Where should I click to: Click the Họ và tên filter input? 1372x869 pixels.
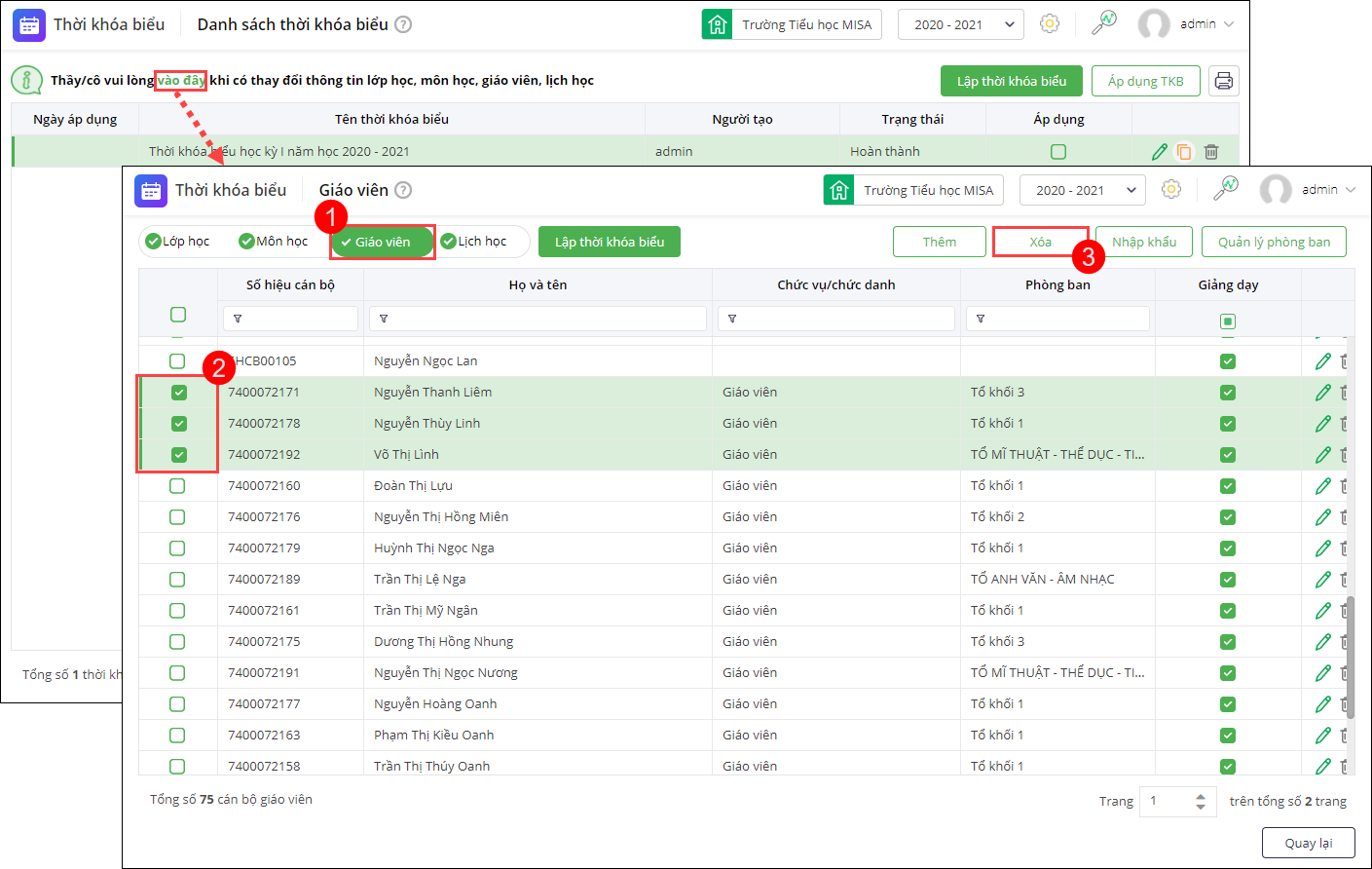tap(538, 319)
